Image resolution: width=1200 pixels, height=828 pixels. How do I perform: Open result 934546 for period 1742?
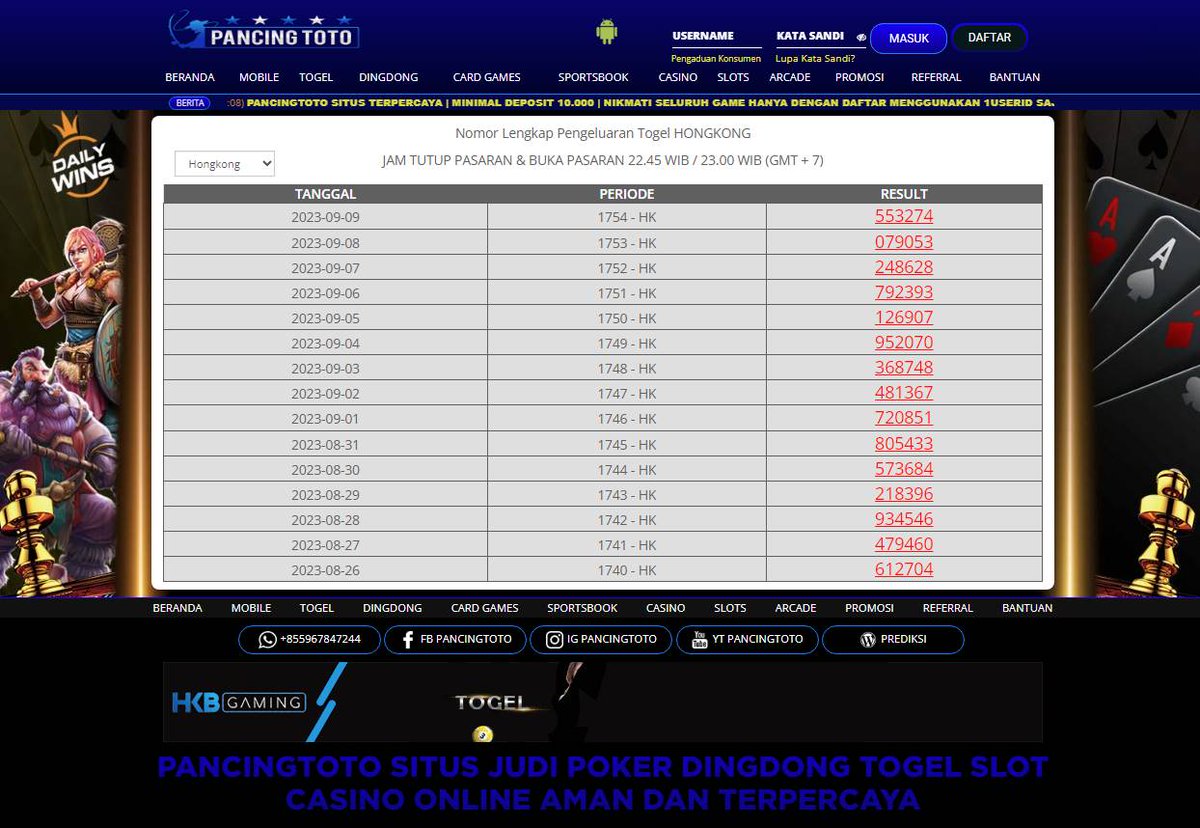pos(904,519)
